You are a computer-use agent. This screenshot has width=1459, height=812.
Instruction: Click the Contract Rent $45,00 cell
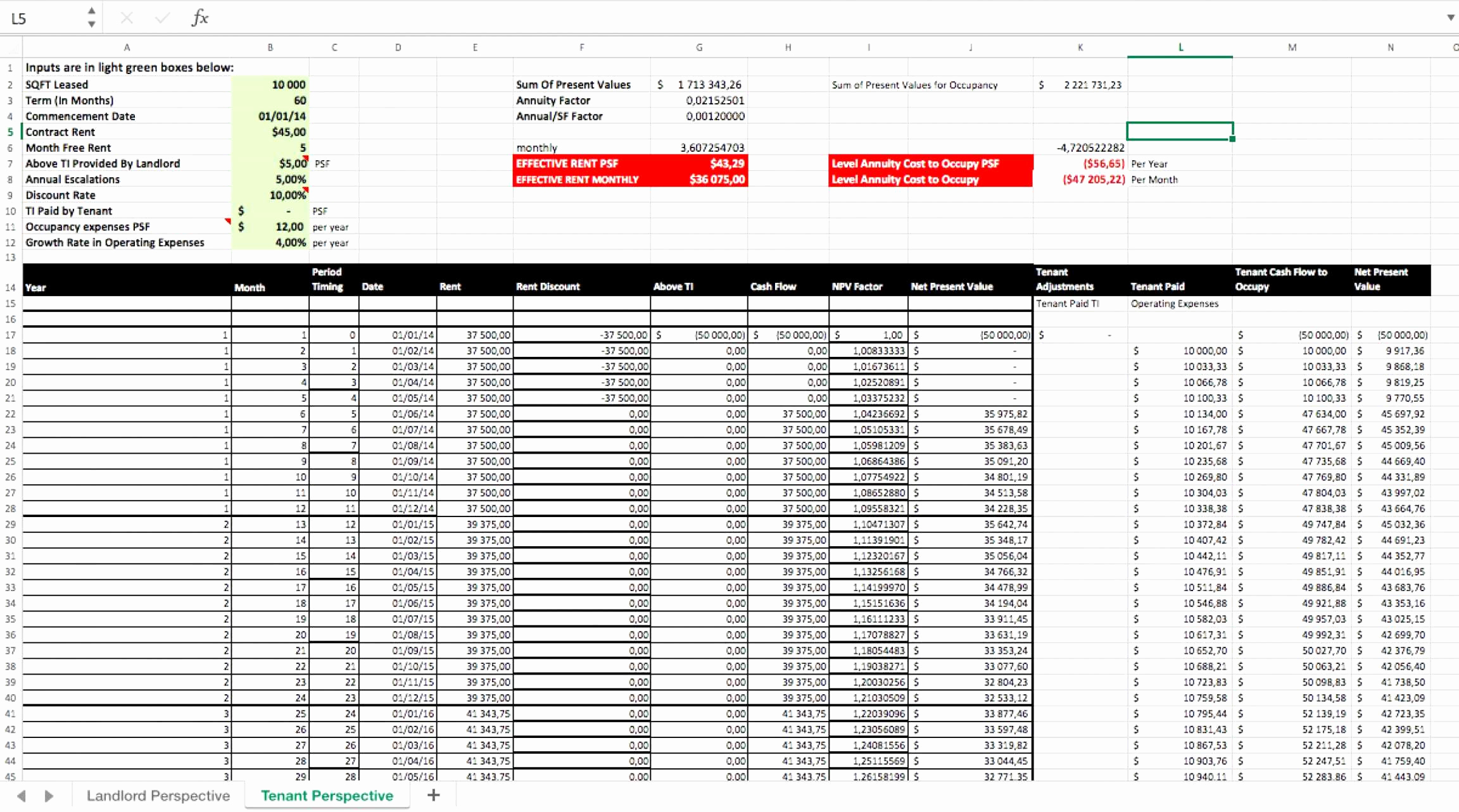point(270,132)
